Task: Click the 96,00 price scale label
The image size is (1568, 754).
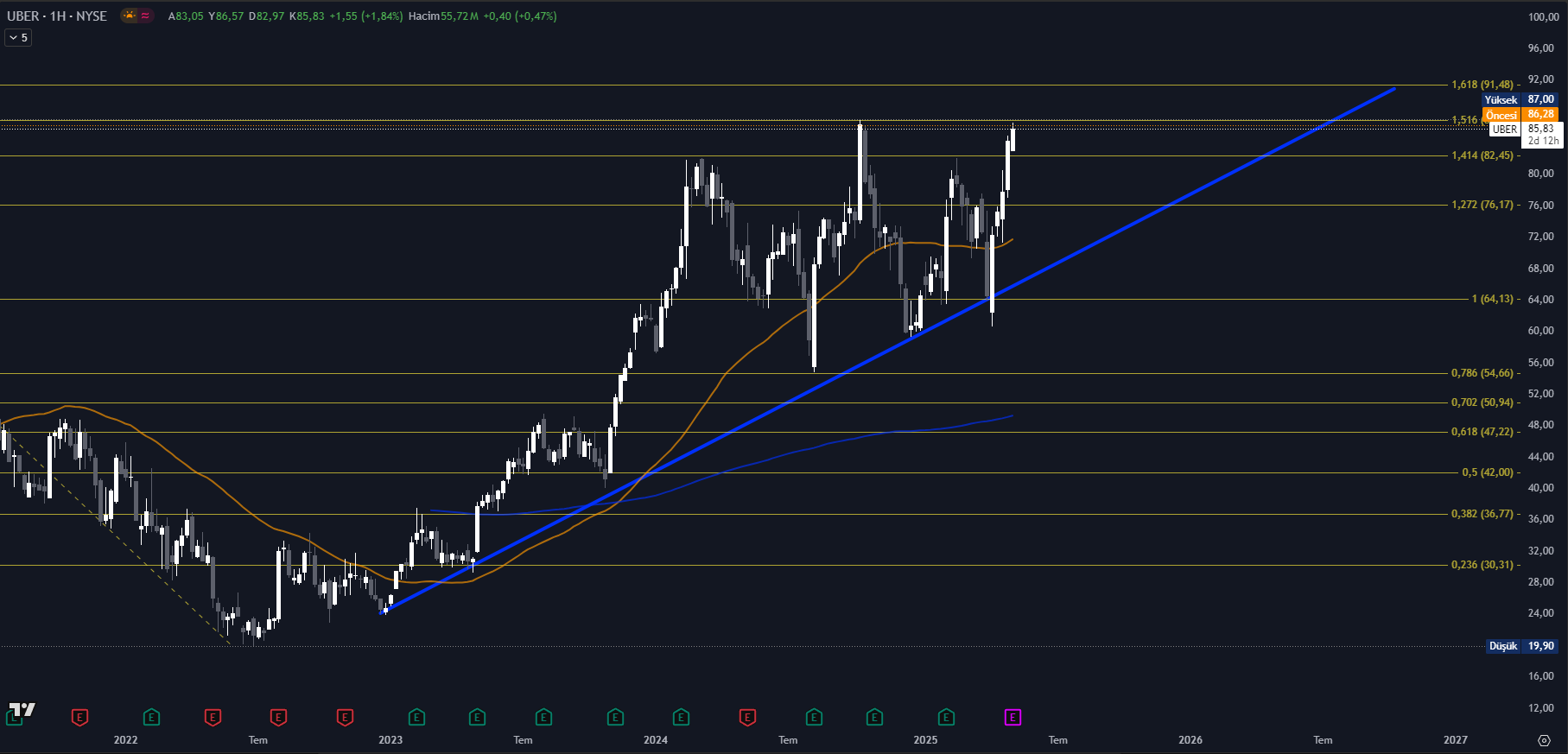Action: (1541, 48)
